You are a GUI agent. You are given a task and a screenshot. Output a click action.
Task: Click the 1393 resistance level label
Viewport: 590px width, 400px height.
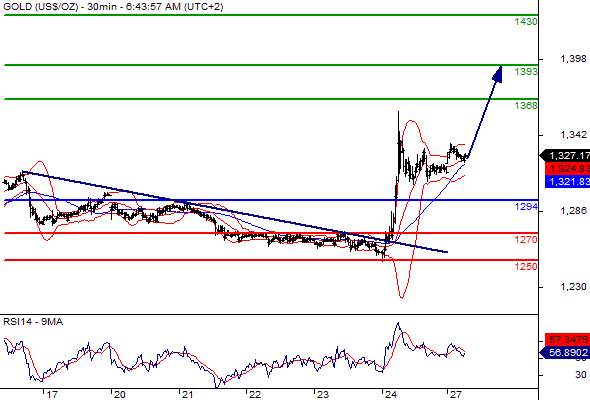(x=526, y=71)
